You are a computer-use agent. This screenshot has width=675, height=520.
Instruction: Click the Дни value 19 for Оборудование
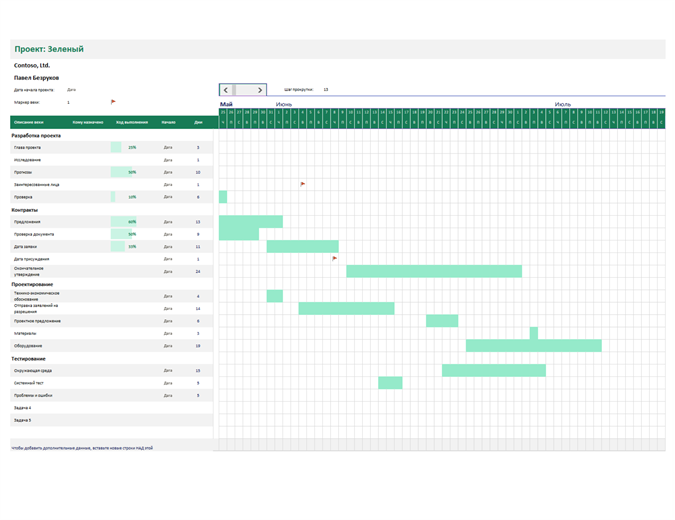(198, 346)
